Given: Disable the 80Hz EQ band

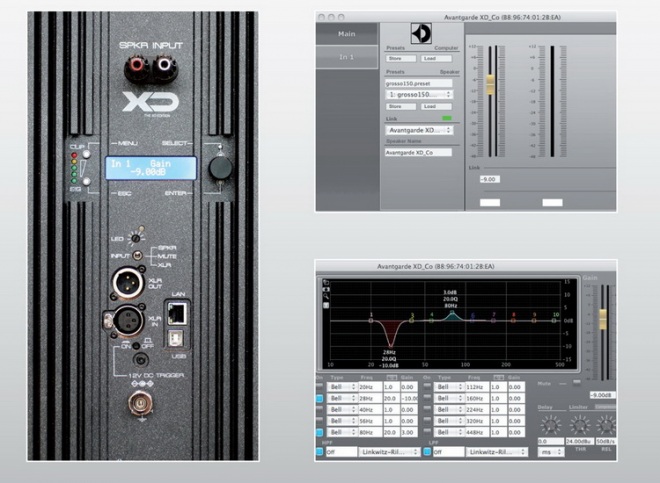Looking at the screenshot, I should click(x=319, y=432).
